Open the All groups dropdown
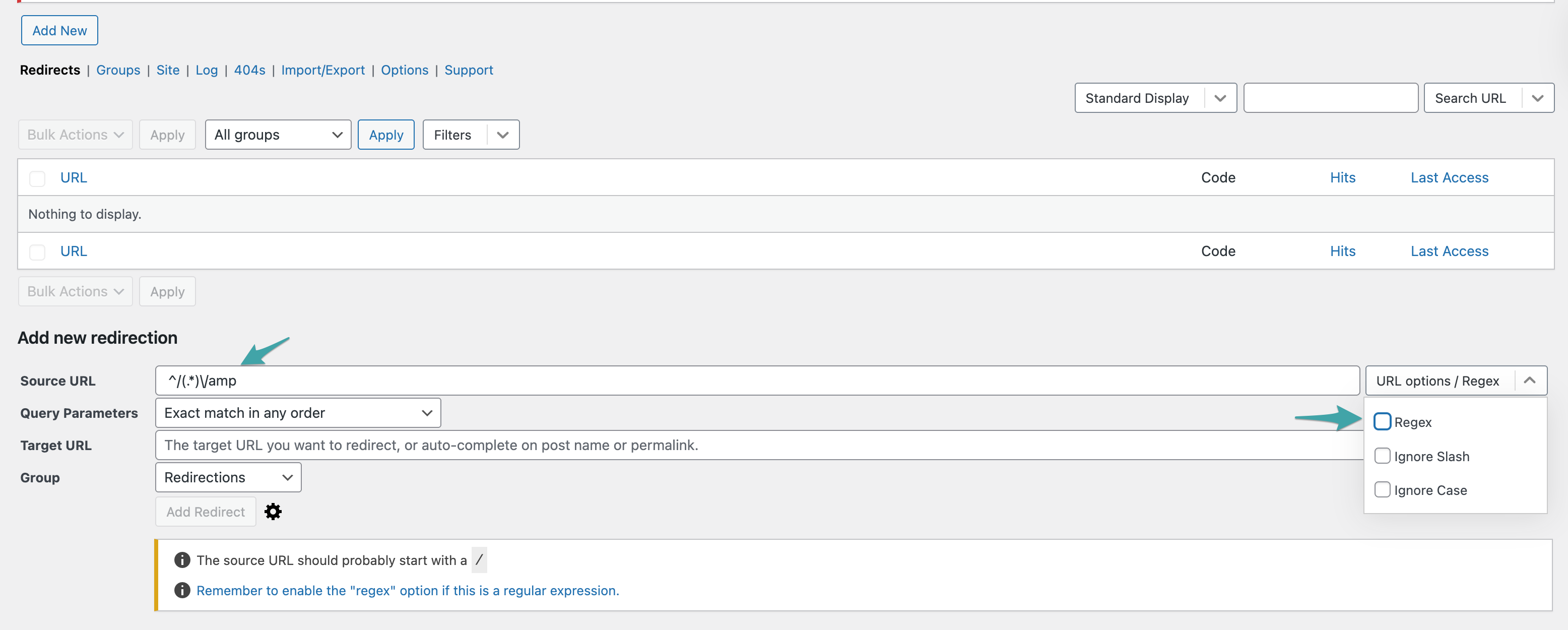Screen dimensions: 1568x630 pos(278,135)
